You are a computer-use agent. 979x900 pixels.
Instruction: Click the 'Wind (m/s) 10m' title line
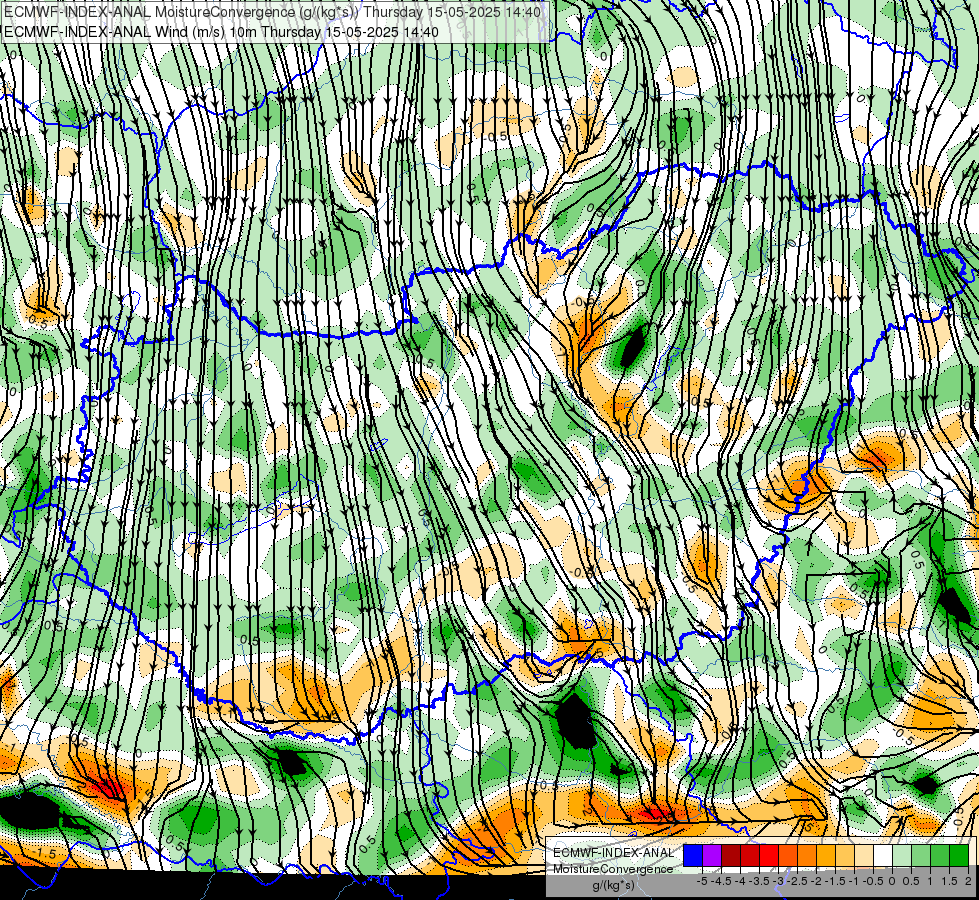coord(221,31)
